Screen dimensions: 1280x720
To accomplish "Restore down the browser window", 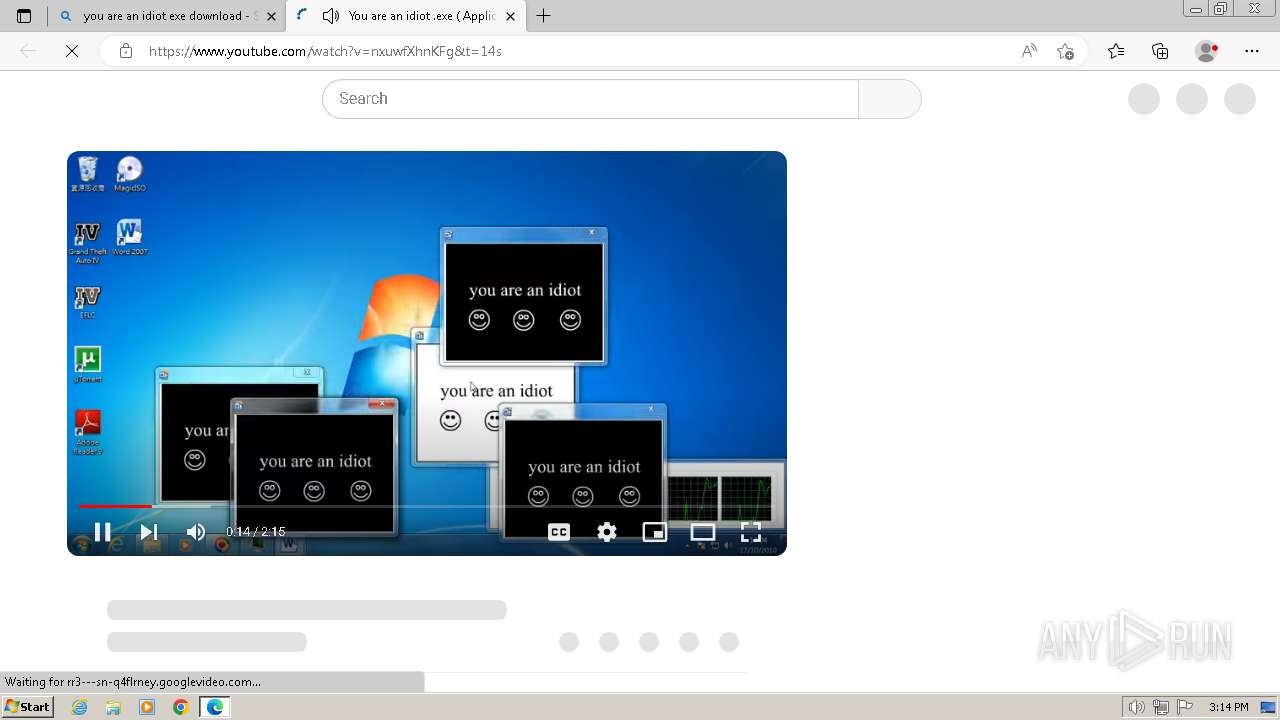I will point(1220,9).
